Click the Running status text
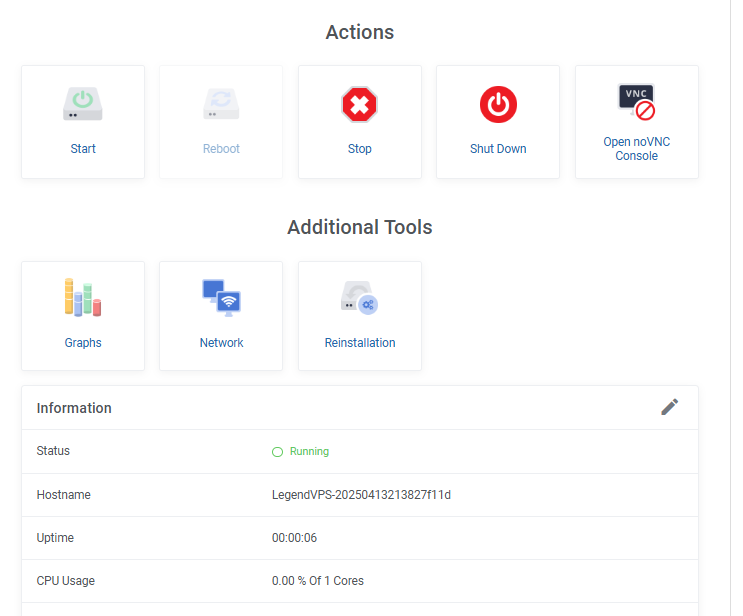Screen dimensions: 743x616 click(x=309, y=452)
